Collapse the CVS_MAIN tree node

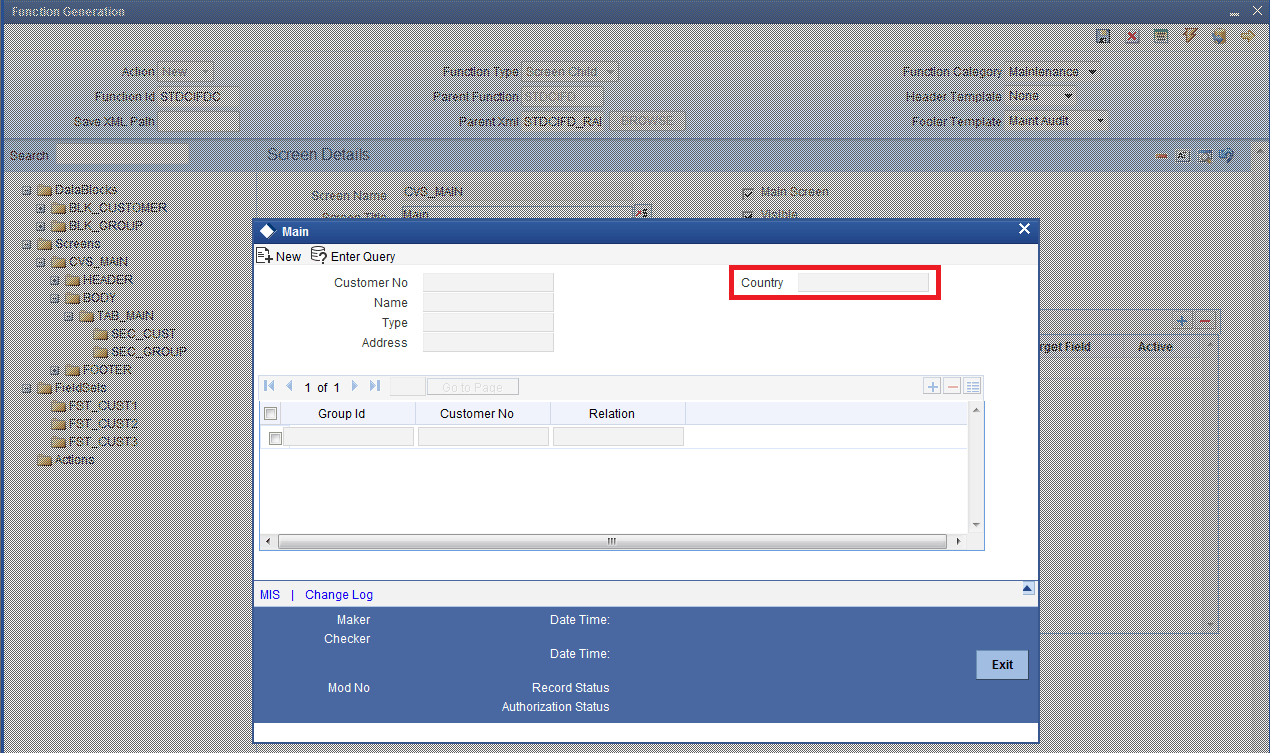(x=41, y=262)
